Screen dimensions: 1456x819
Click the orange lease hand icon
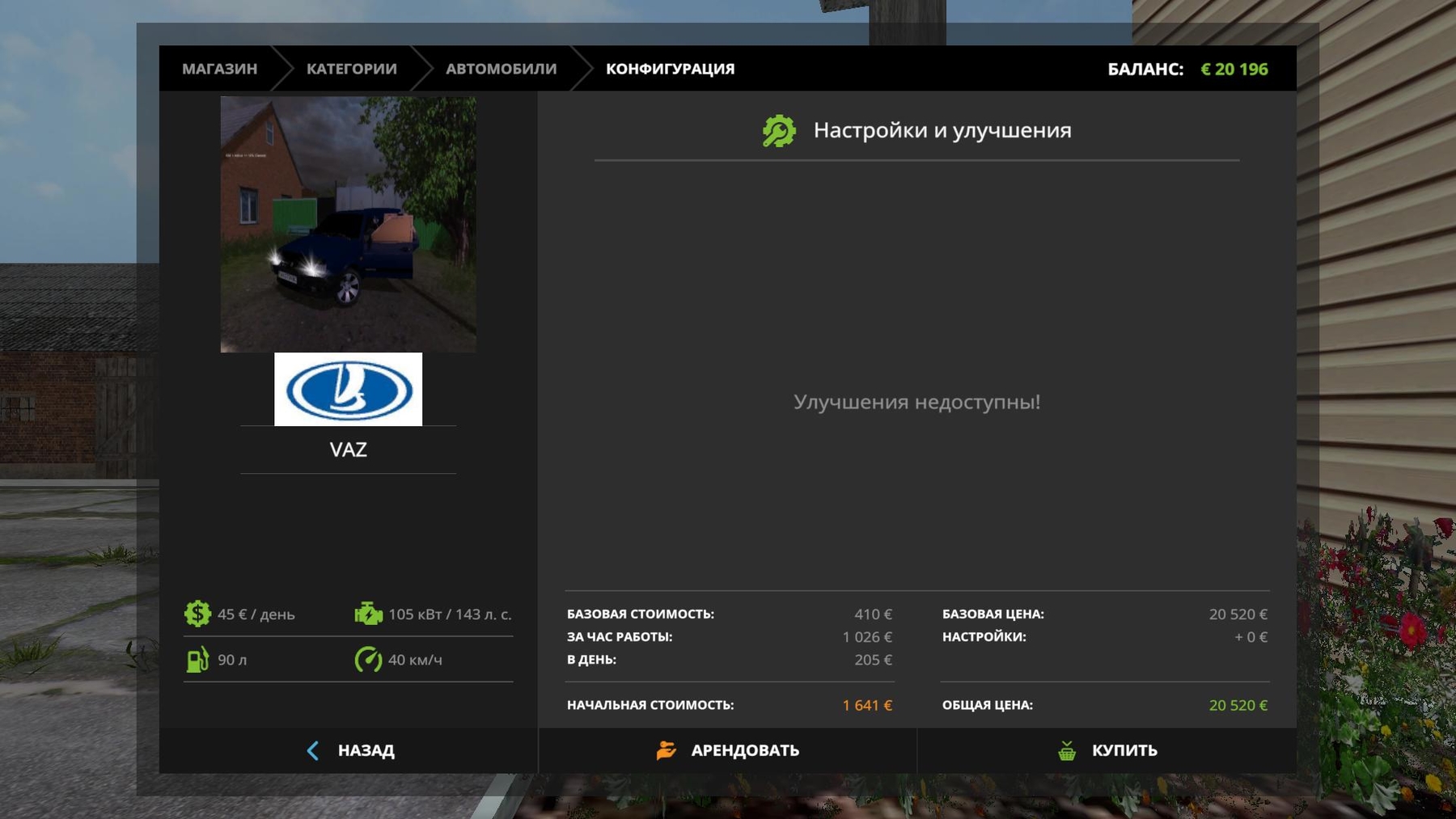tap(666, 750)
